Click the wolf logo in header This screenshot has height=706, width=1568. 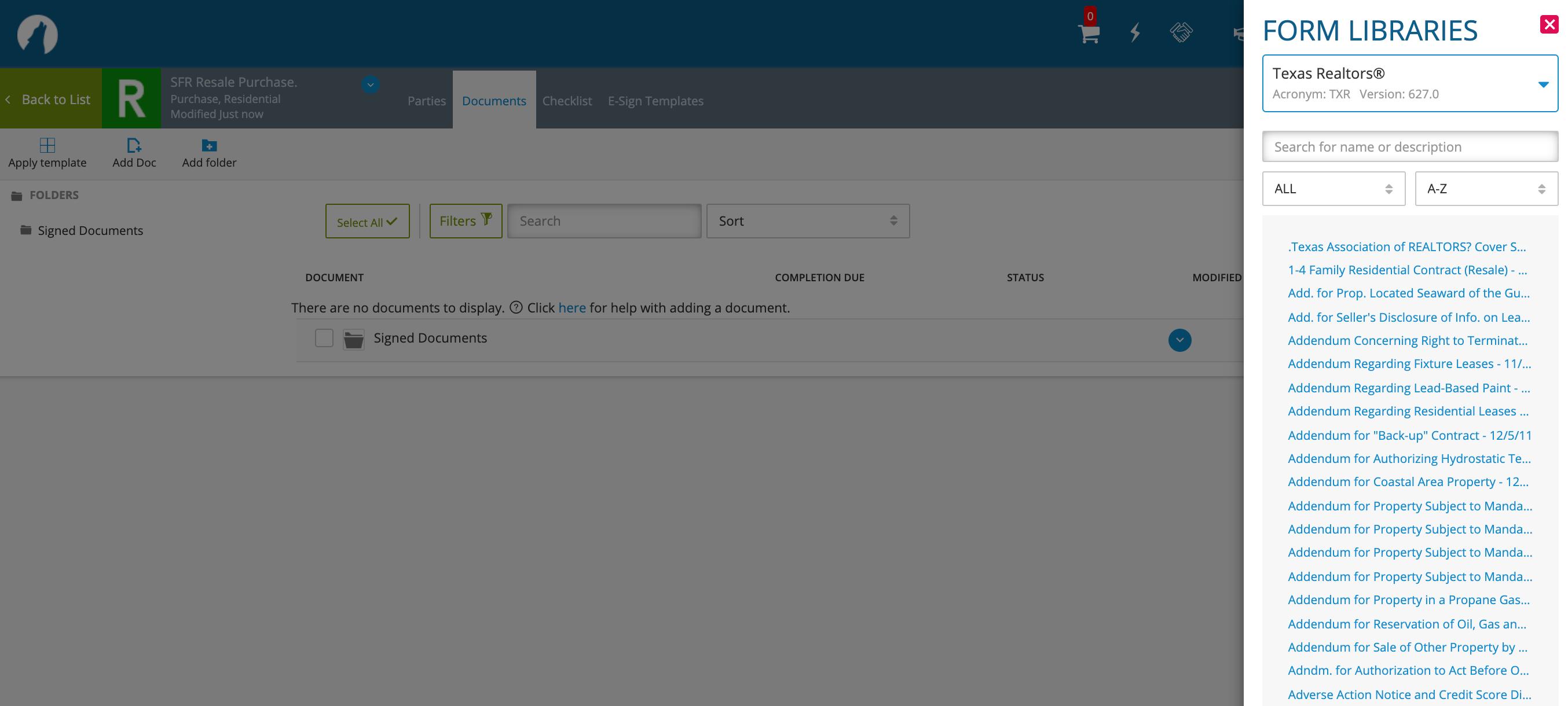(37, 34)
